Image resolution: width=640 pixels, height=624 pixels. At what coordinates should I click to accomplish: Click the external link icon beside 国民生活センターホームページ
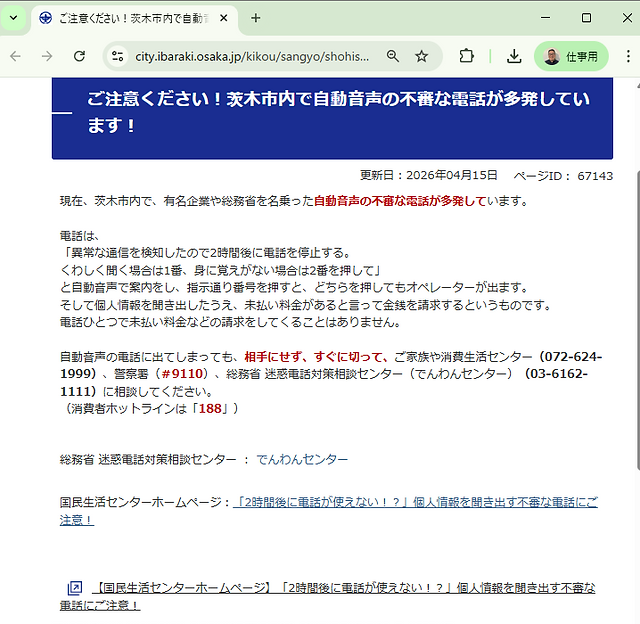coord(75,588)
